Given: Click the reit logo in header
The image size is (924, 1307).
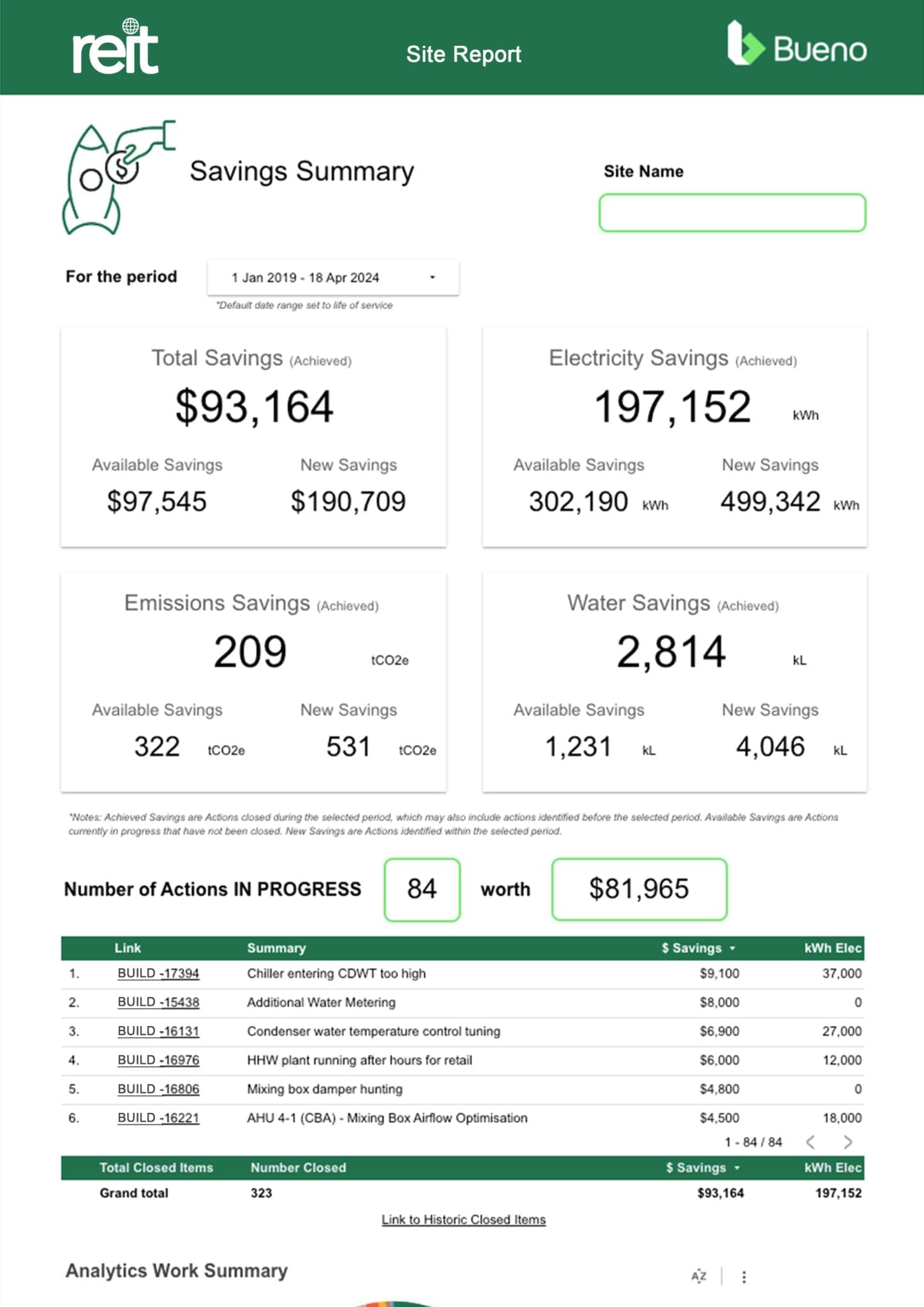Looking at the screenshot, I should point(115,48).
